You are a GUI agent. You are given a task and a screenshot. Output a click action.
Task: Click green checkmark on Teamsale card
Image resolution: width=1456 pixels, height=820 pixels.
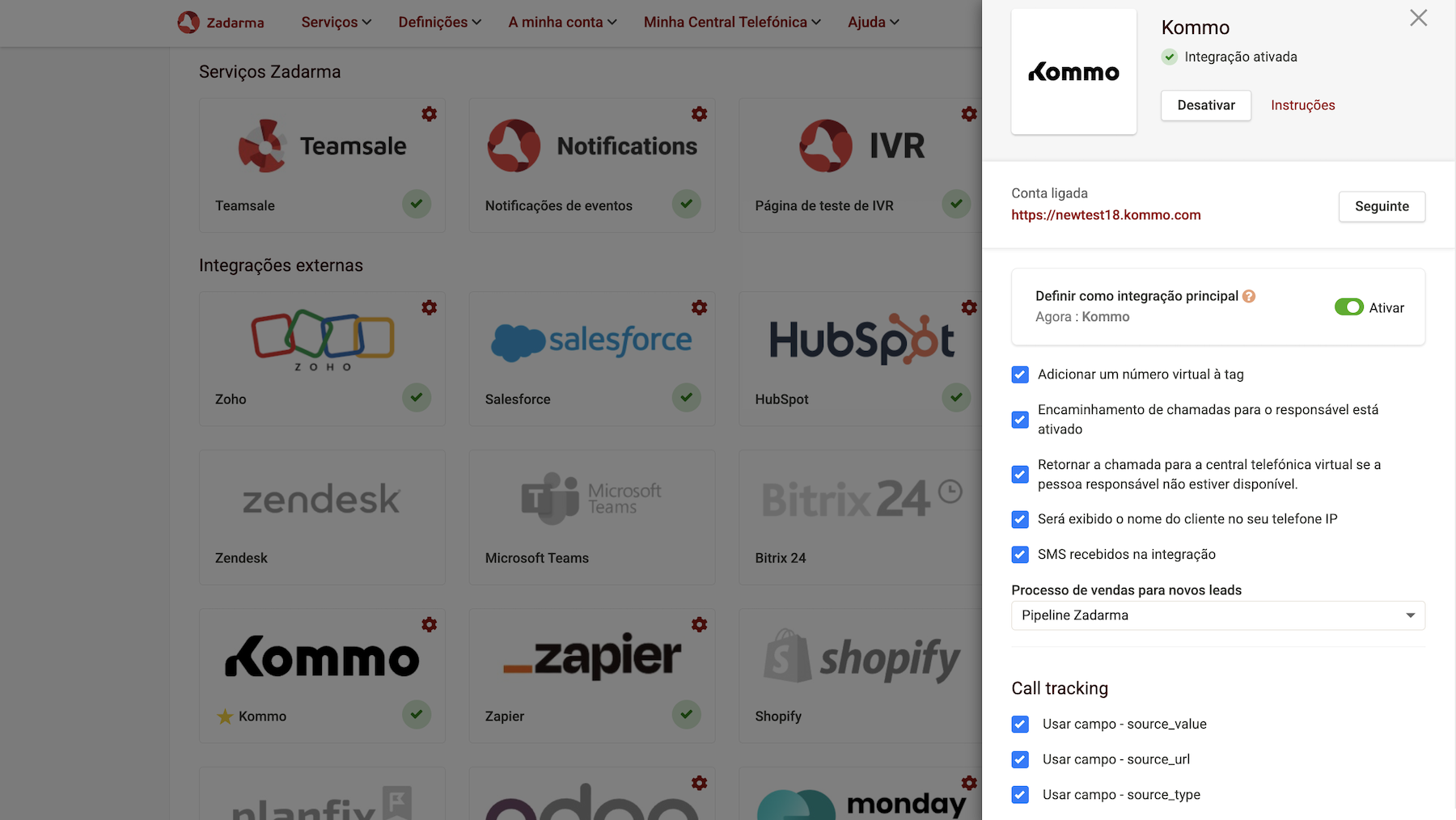pyautogui.click(x=417, y=204)
